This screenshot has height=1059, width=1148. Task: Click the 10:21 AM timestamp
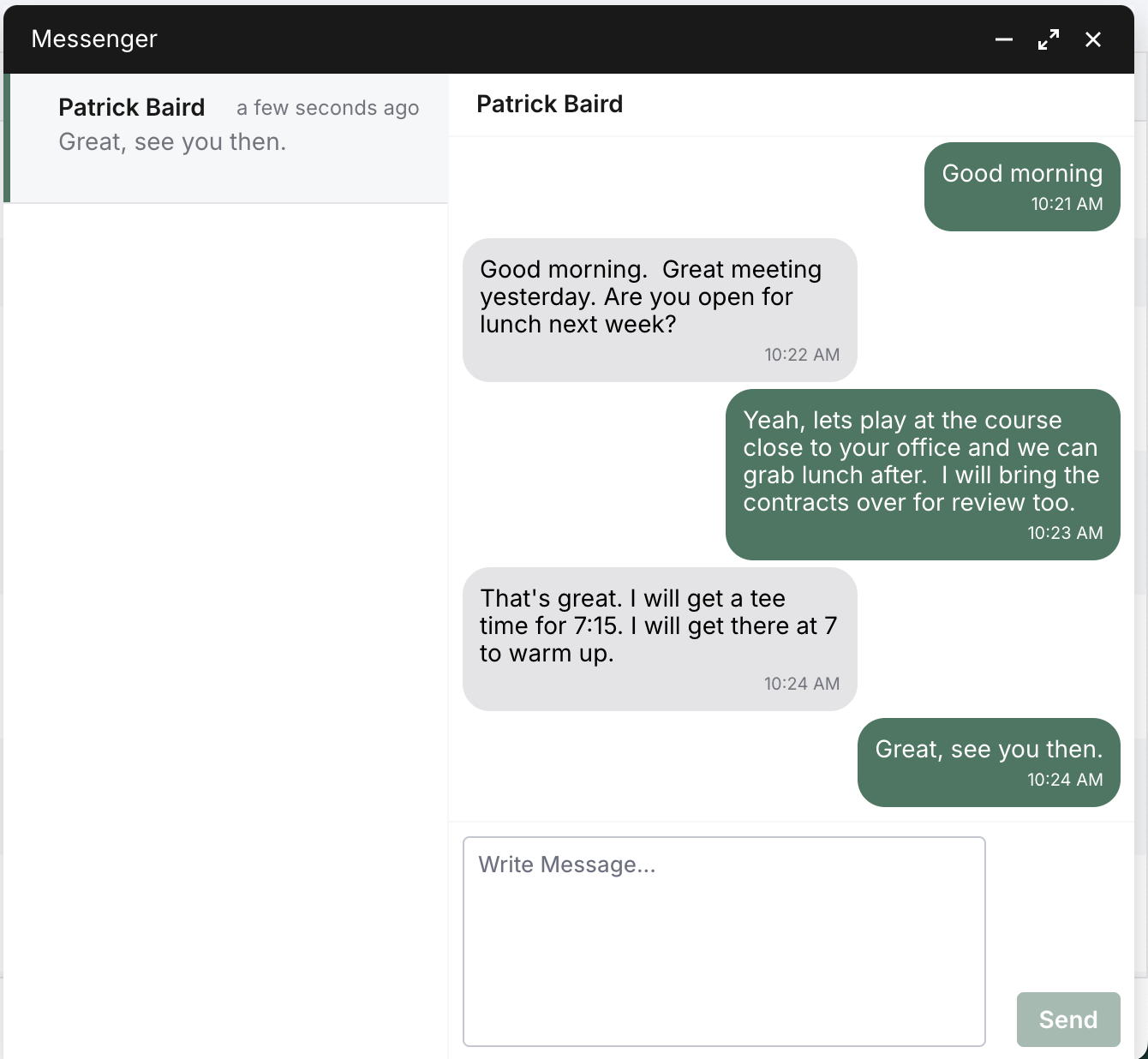(x=1066, y=204)
